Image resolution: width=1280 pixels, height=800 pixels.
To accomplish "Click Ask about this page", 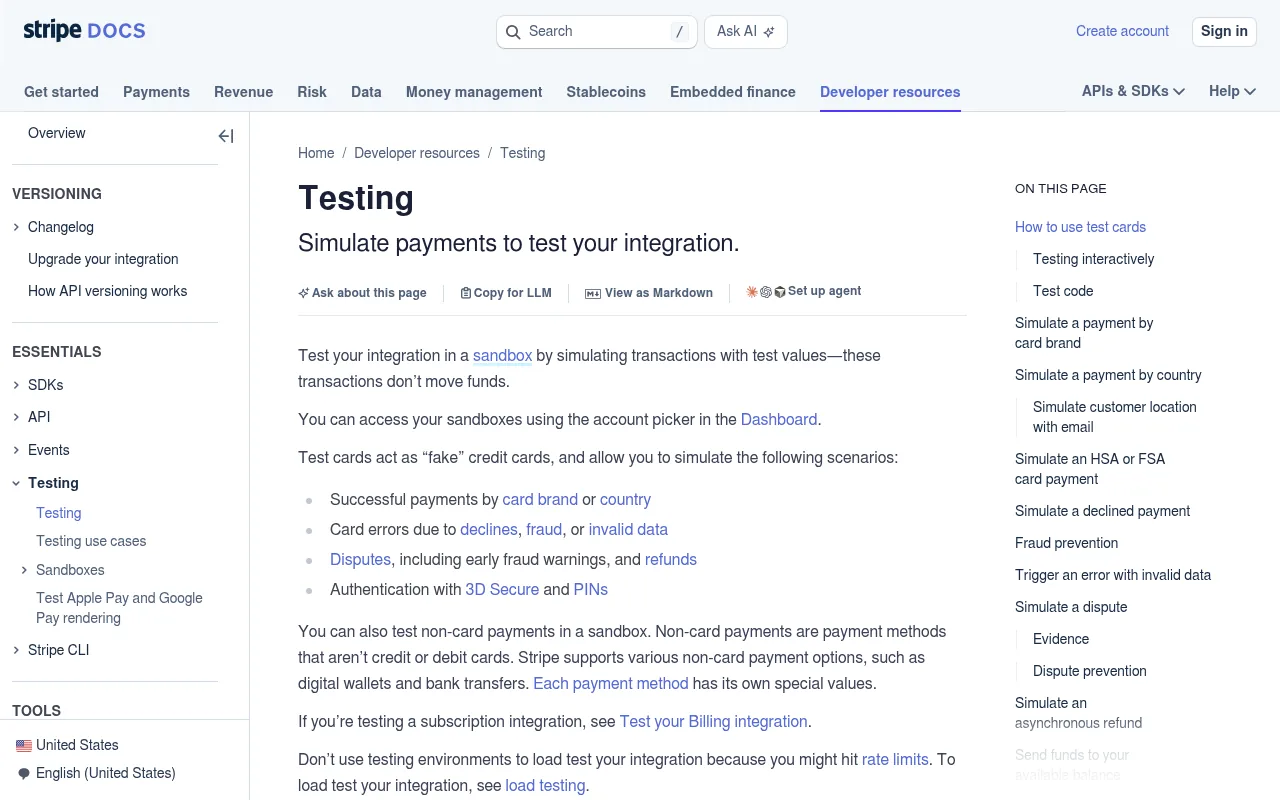I will [x=362, y=293].
